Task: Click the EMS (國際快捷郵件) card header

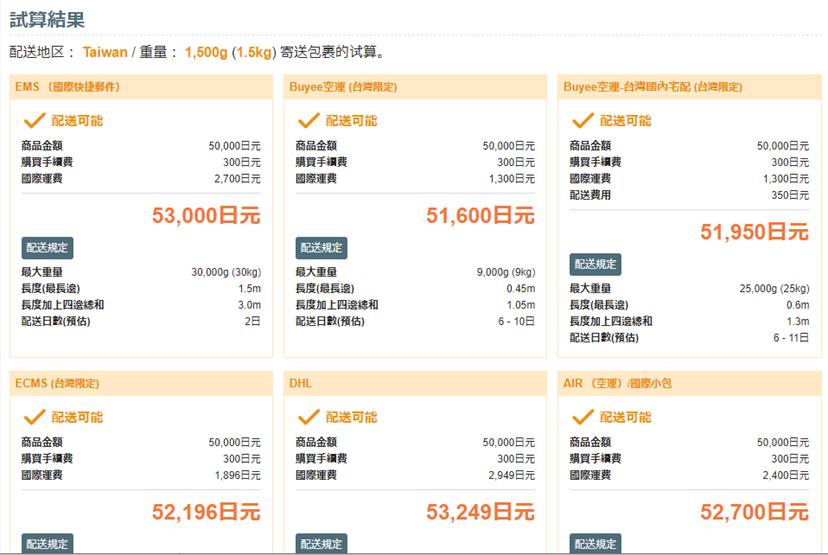Action: coord(141,87)
